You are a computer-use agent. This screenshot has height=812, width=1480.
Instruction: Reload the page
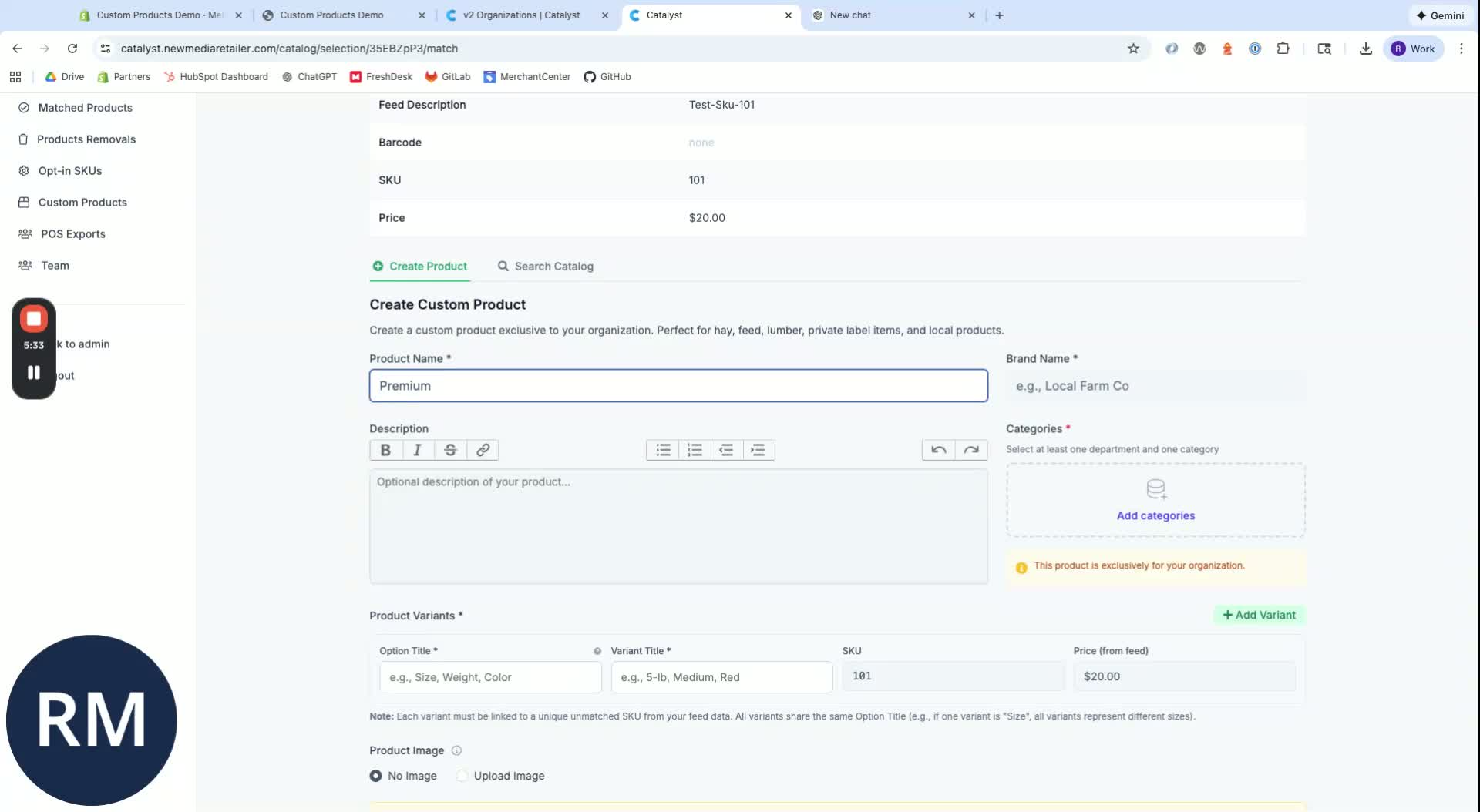pos(72,49)
